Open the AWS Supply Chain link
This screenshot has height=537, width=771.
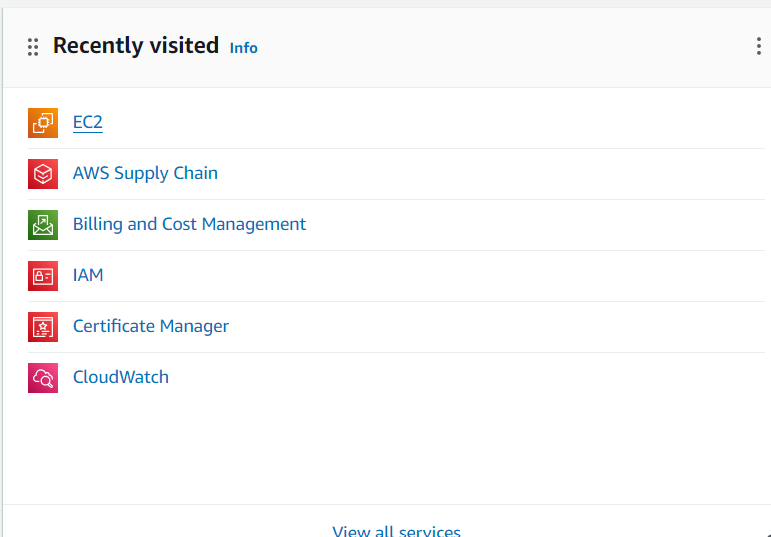click(x=145, y=173)
